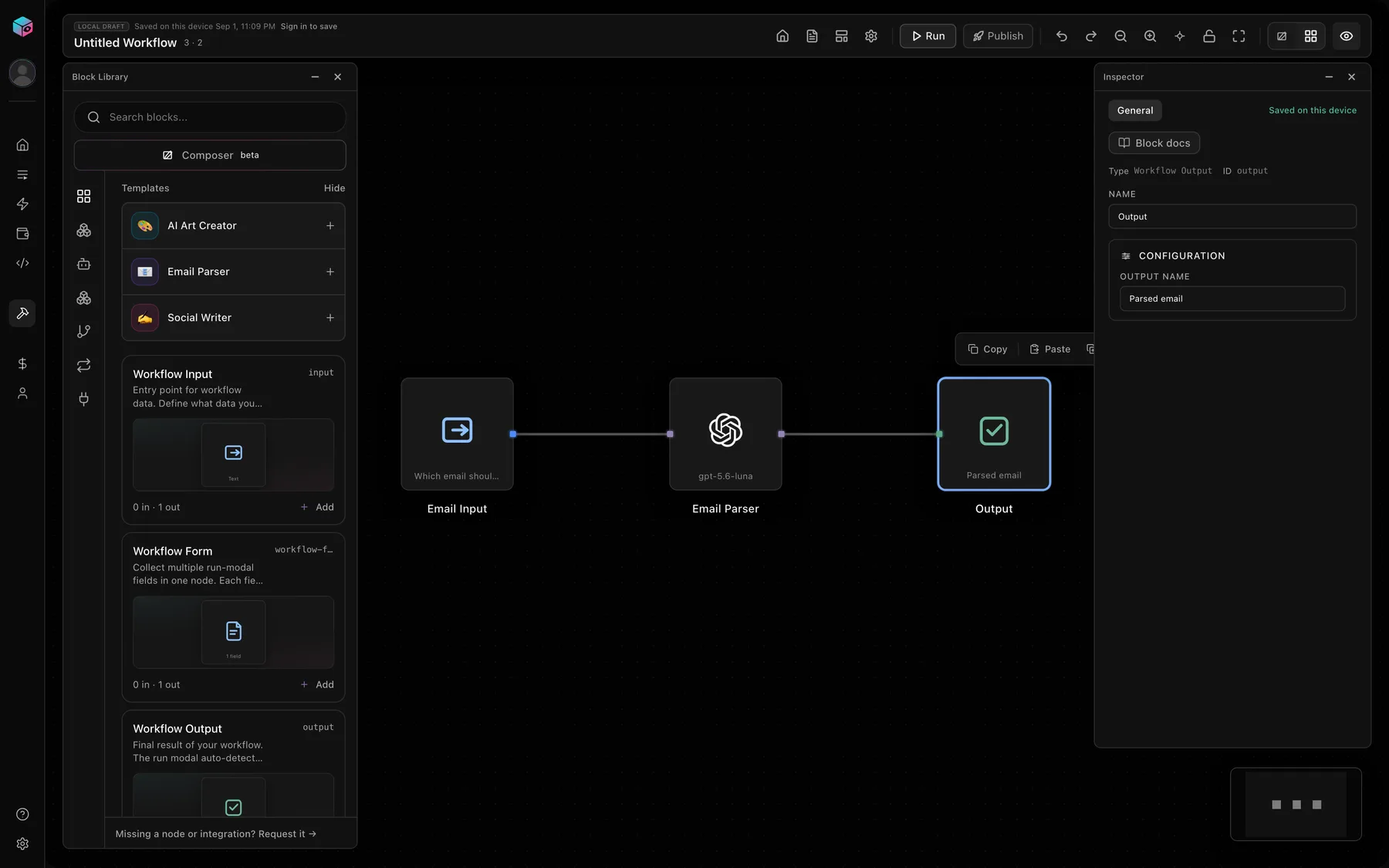Image resolution: width=1389 pixels, height=868 pixels.
Task: Zoom out of the canvas
Action: [1120, 36]
